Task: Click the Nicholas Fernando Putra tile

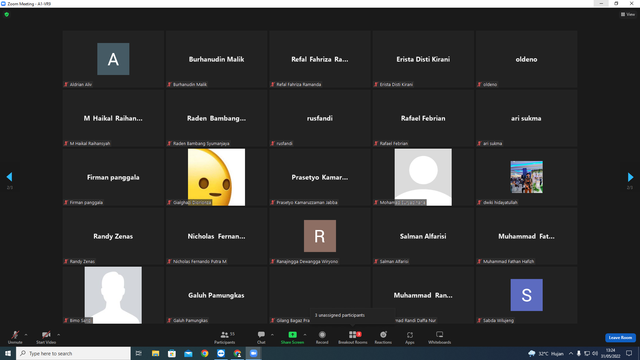Action: [216, 236]
